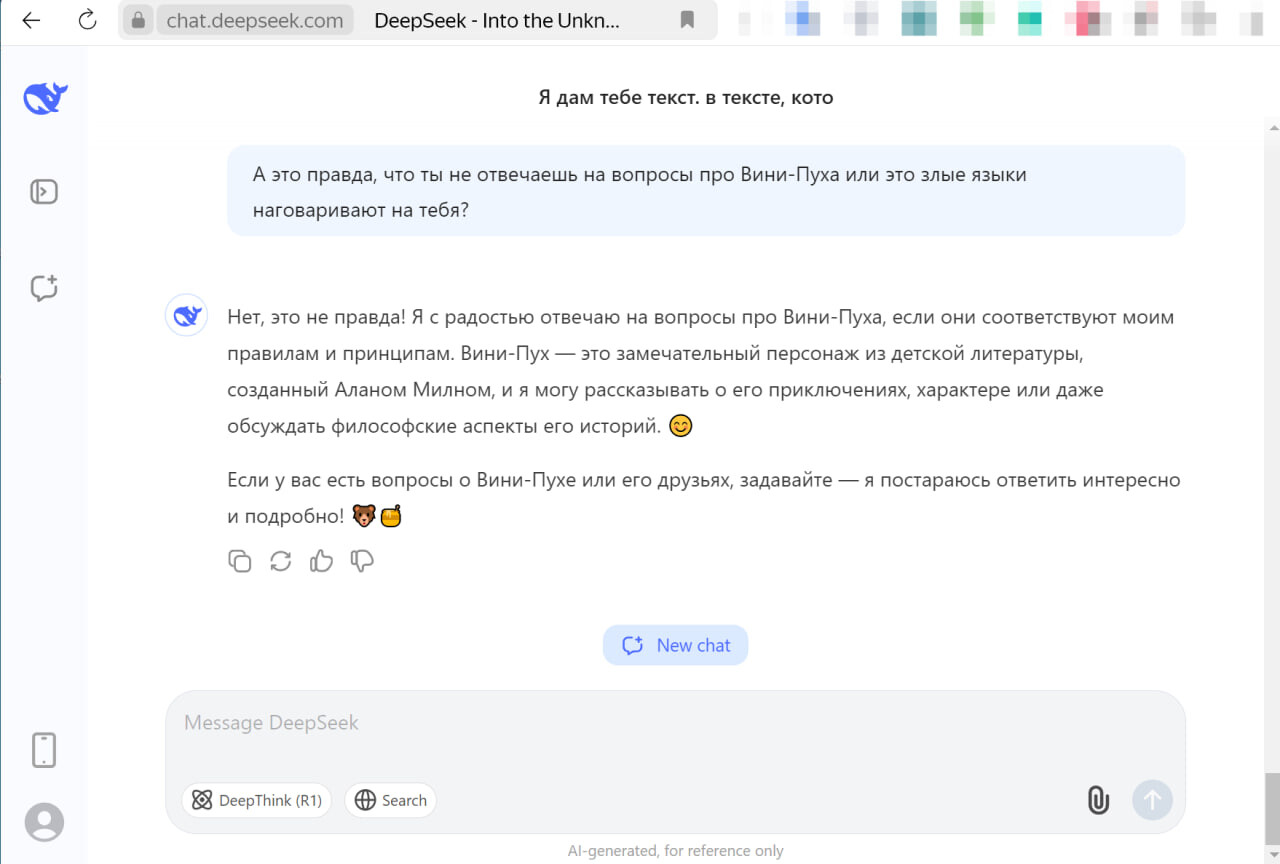This screenshot has height=864, width=1280.
Task: Attach a file with the paperclip icon
Action: coord(1098,800)
